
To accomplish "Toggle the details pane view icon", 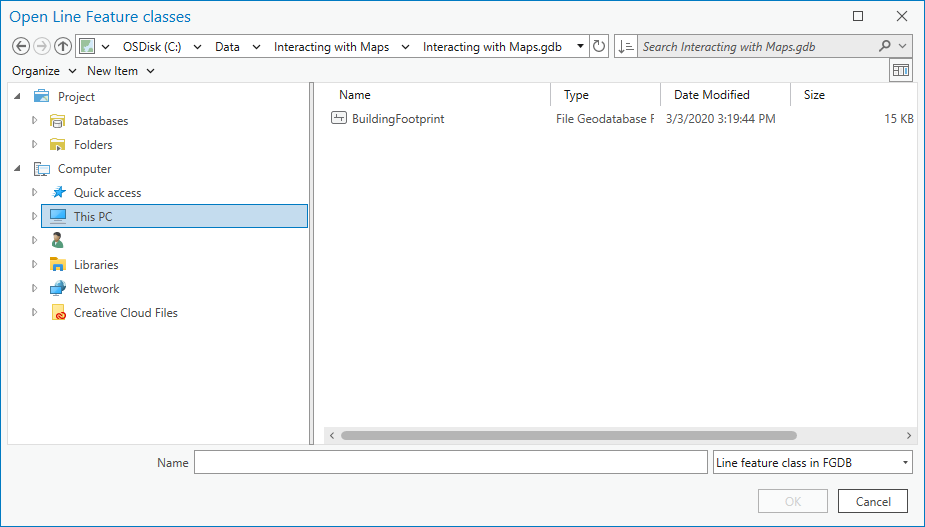I will point(901,70).
